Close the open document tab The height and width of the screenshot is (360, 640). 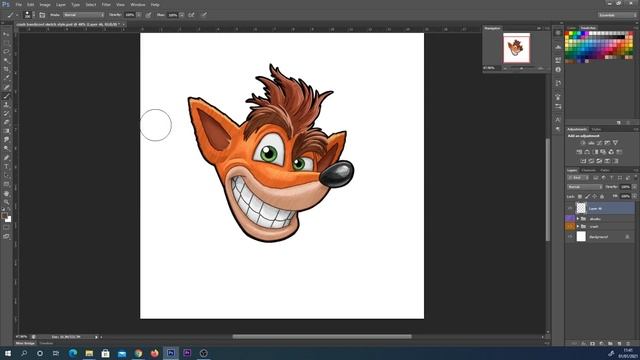(x=124, y=24)
